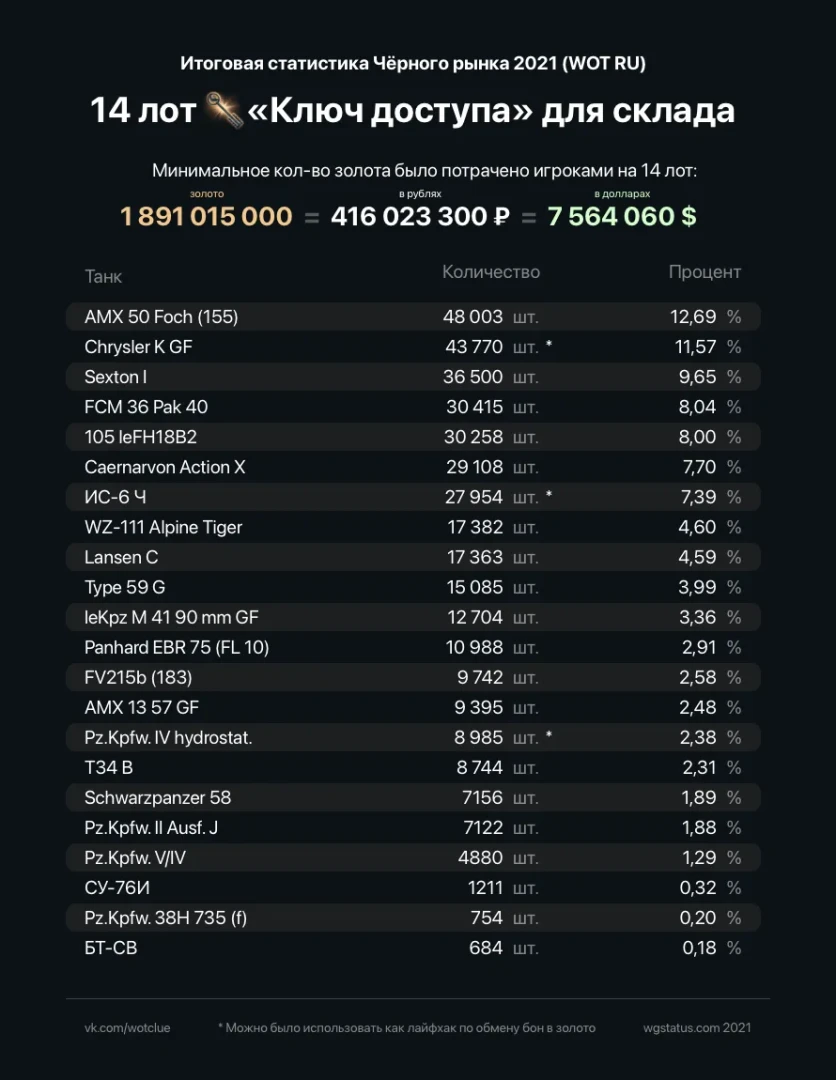Click the key icon in the title
Viewport: 836px width, 1080px height.
(223, 109)
